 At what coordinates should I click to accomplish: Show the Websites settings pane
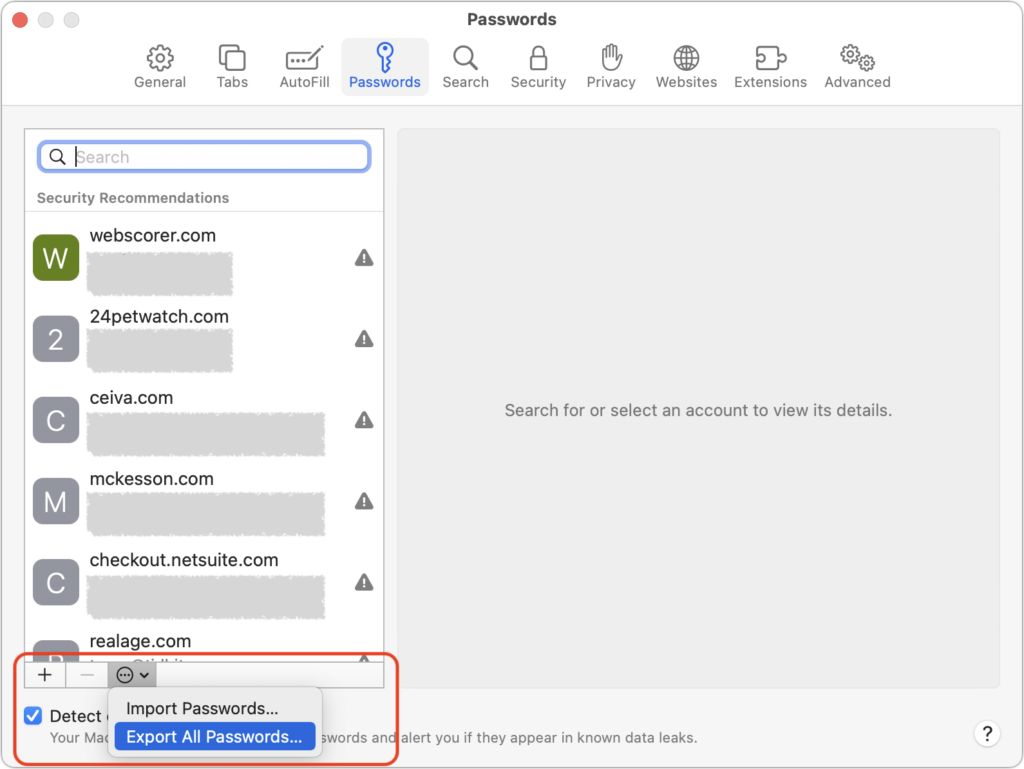pyautogui.click(x=686, y=67)
